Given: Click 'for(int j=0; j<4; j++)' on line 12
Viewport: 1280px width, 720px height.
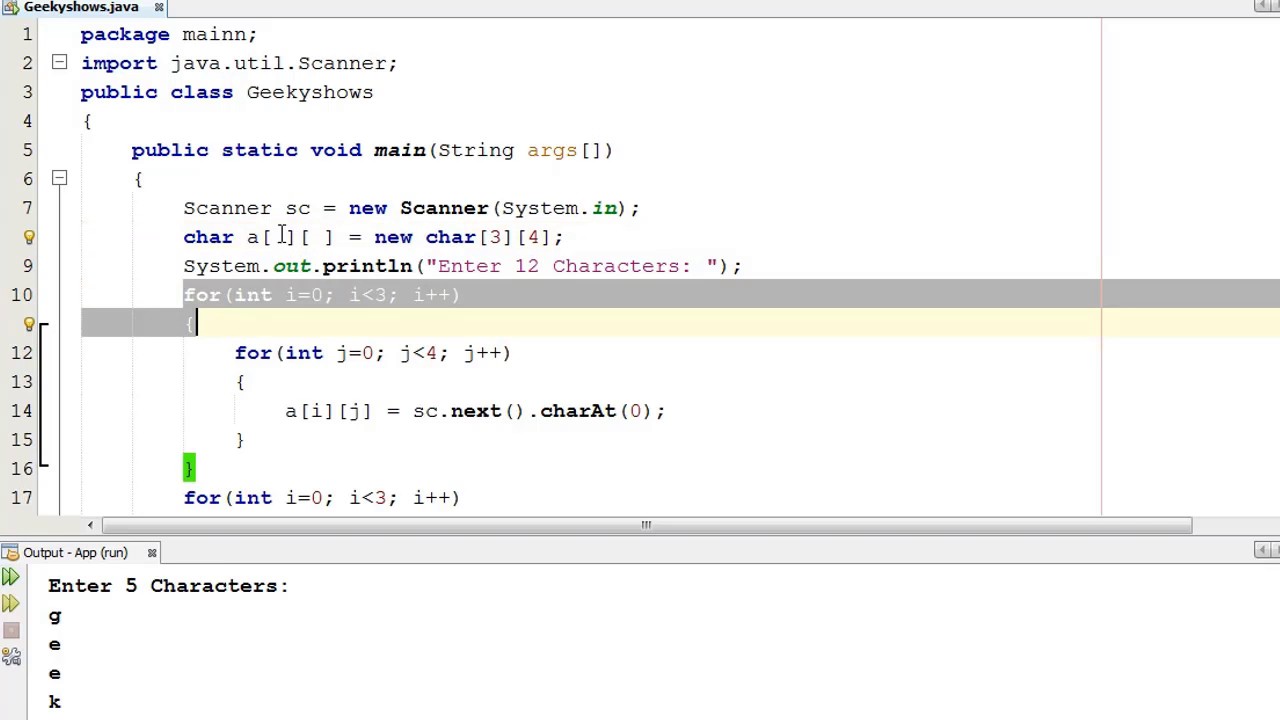Looking at the screenshot, I should tap(372, 353).
